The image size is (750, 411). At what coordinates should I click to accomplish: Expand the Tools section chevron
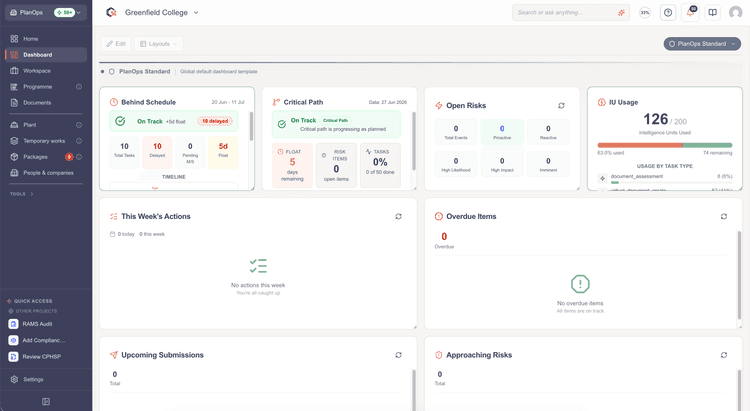32,194
